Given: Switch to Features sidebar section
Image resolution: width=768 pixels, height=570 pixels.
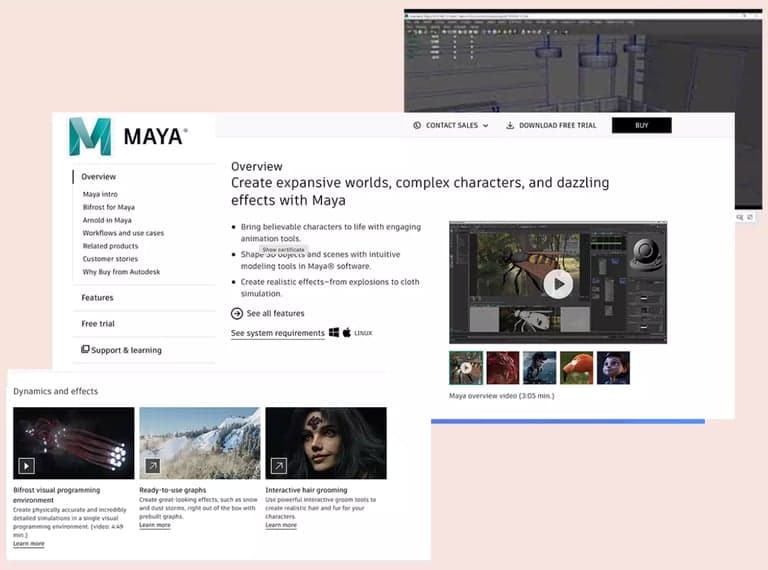Looking at the screenshot, I should tap(97, 298).
